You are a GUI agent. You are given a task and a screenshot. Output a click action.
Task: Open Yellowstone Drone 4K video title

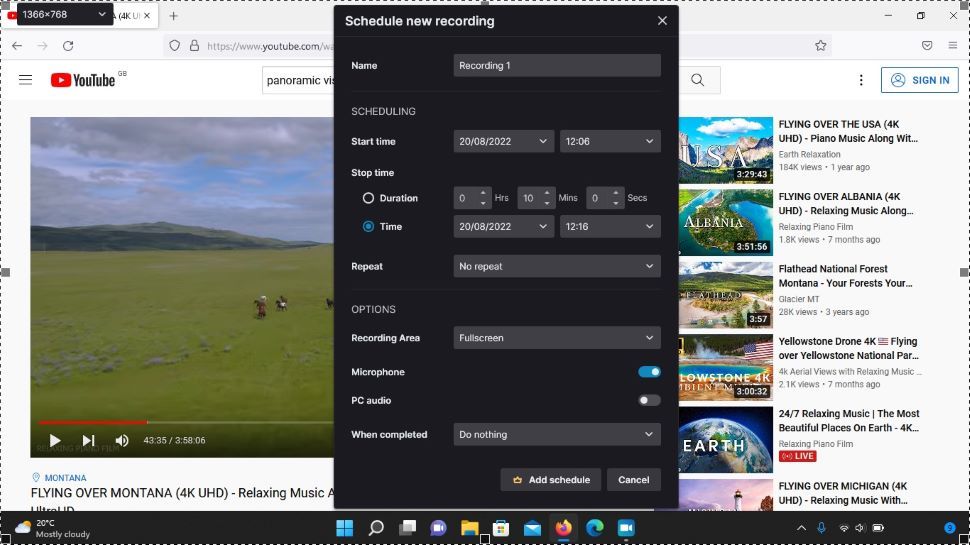pos(848,348)
